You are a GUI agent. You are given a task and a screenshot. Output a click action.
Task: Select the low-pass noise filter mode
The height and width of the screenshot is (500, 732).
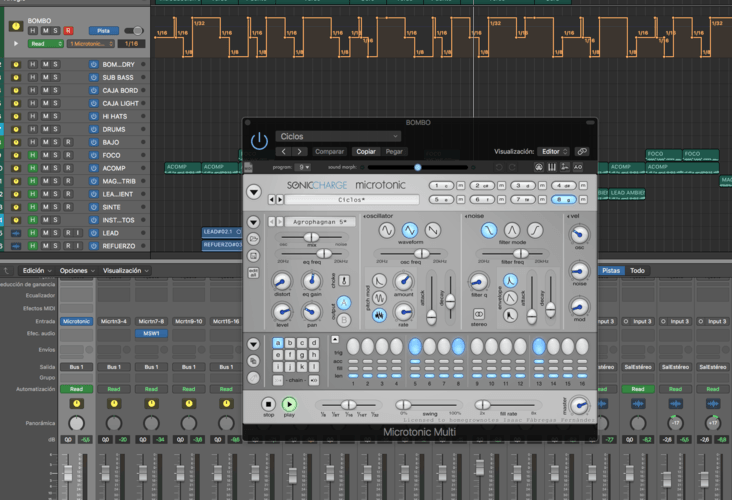pos(489,230)
